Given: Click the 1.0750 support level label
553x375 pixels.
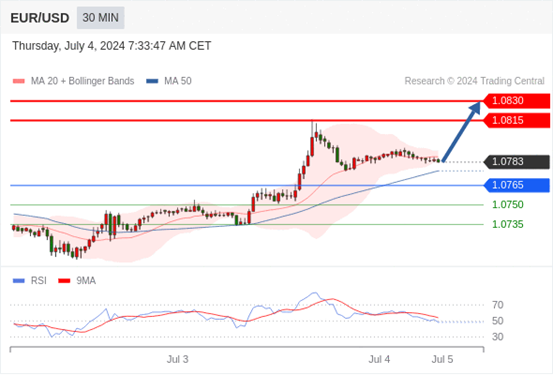Looking at the screenshot, I should click(x=508, y=205).
